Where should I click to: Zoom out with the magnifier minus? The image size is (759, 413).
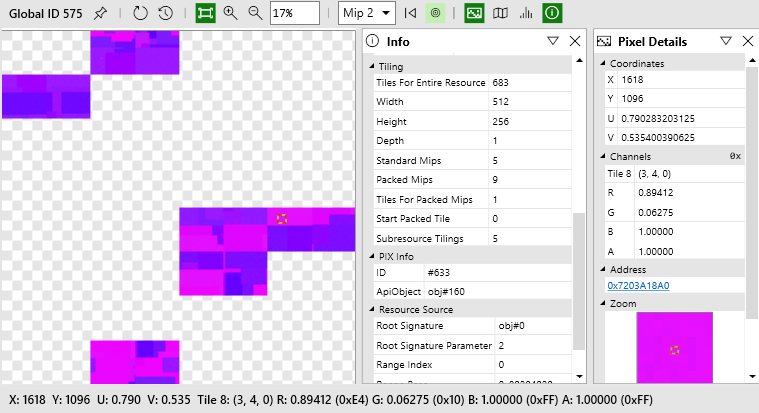pos(255,13)
